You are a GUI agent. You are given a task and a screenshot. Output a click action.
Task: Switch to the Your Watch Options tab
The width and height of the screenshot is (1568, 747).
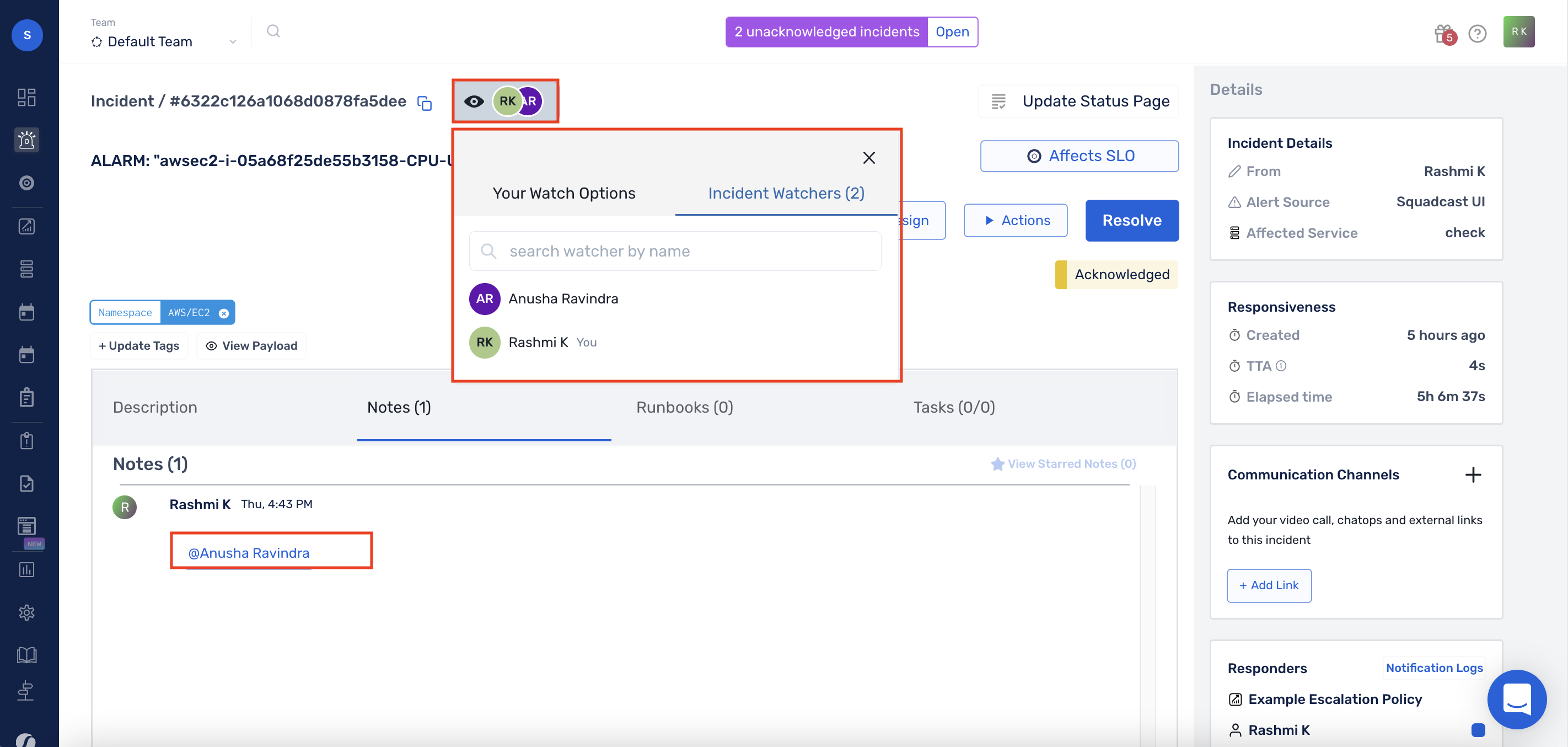563,193
